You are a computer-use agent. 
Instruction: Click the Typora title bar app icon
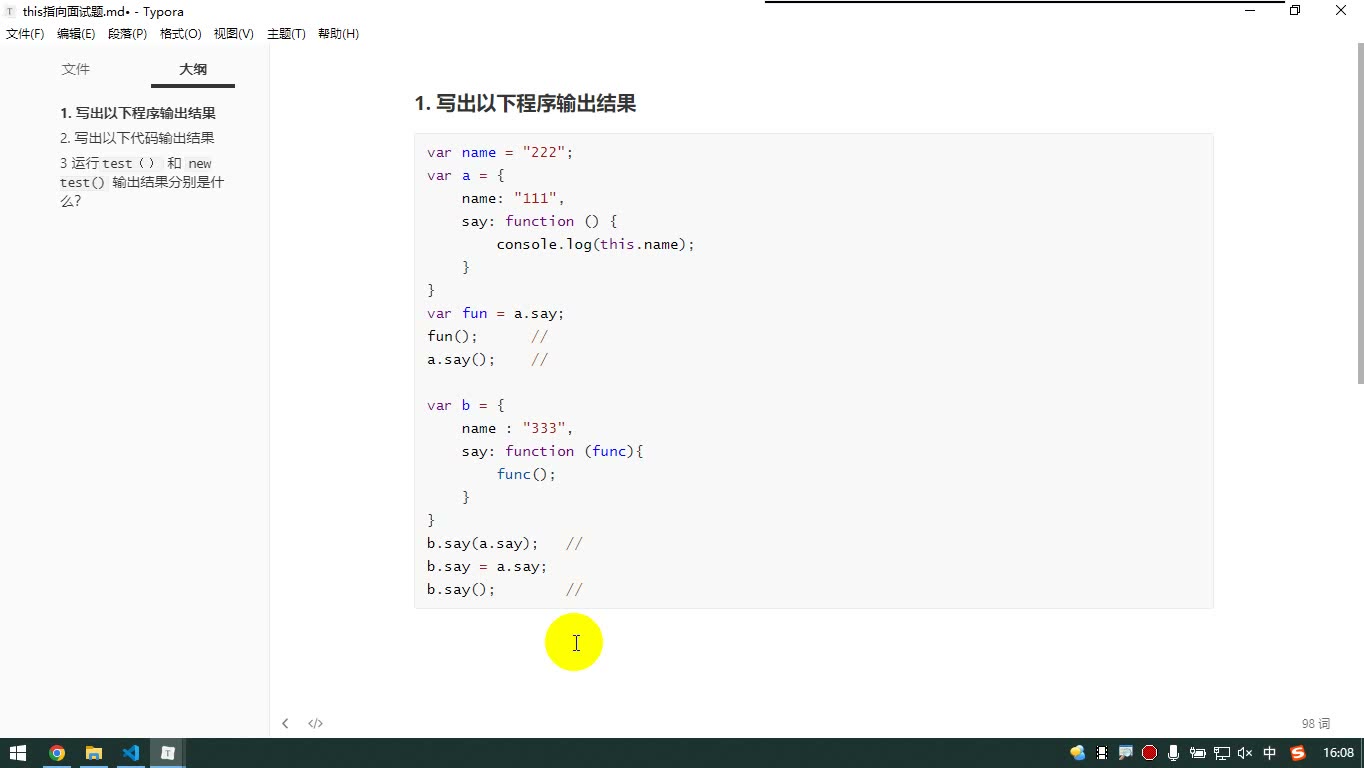pos(10,12)
